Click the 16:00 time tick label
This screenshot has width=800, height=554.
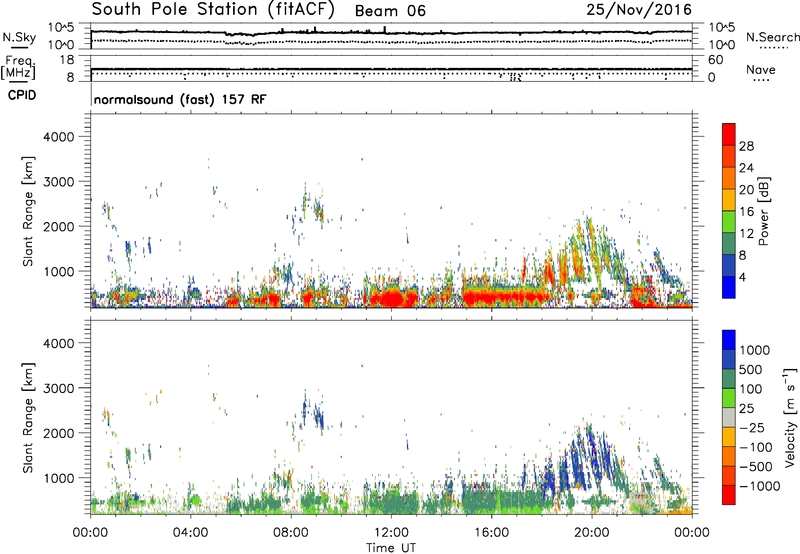(x=491, y=533)
